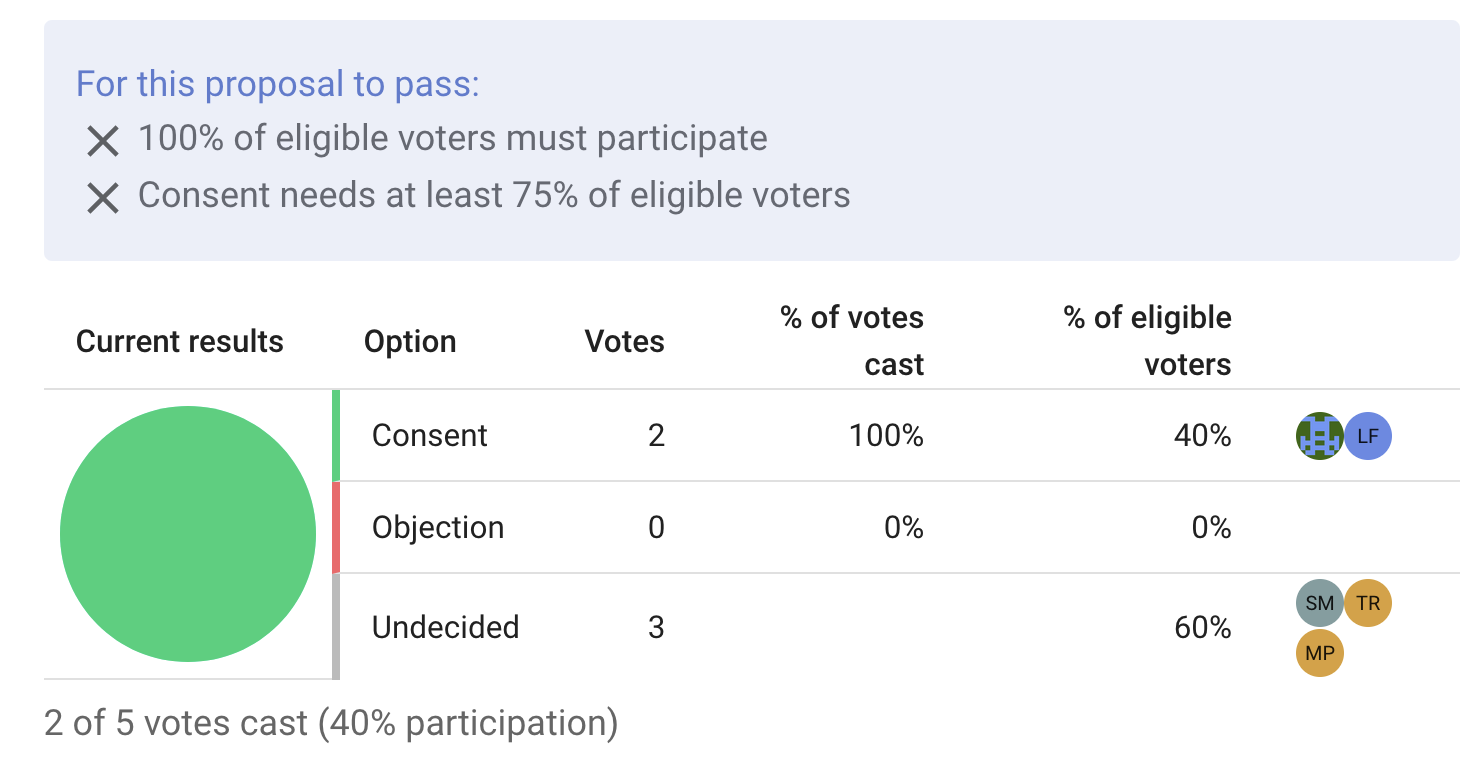Click the MP undecided voter avatar
Image resolution: width=1484 pixels, height=764 pixels.
[x=1320, y=653]
